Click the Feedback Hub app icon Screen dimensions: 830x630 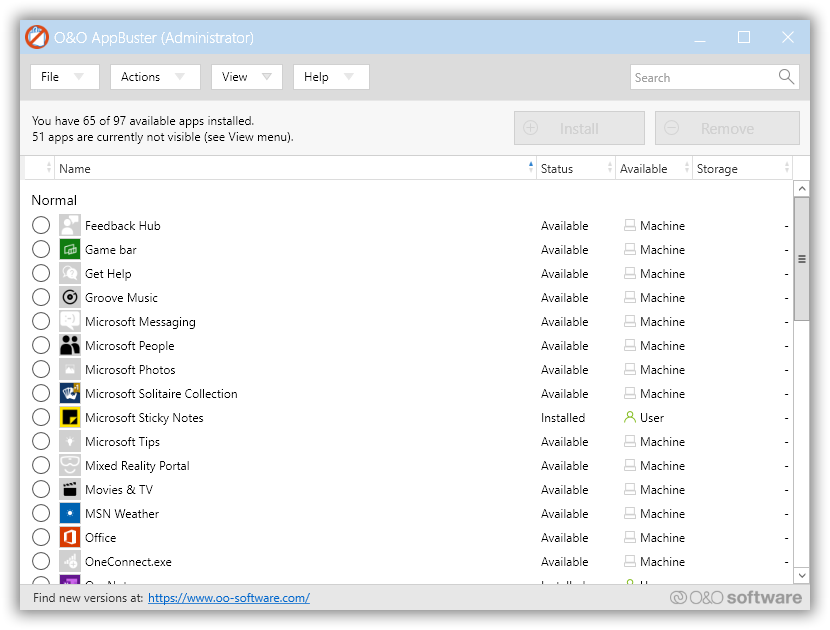click(69, 226)
